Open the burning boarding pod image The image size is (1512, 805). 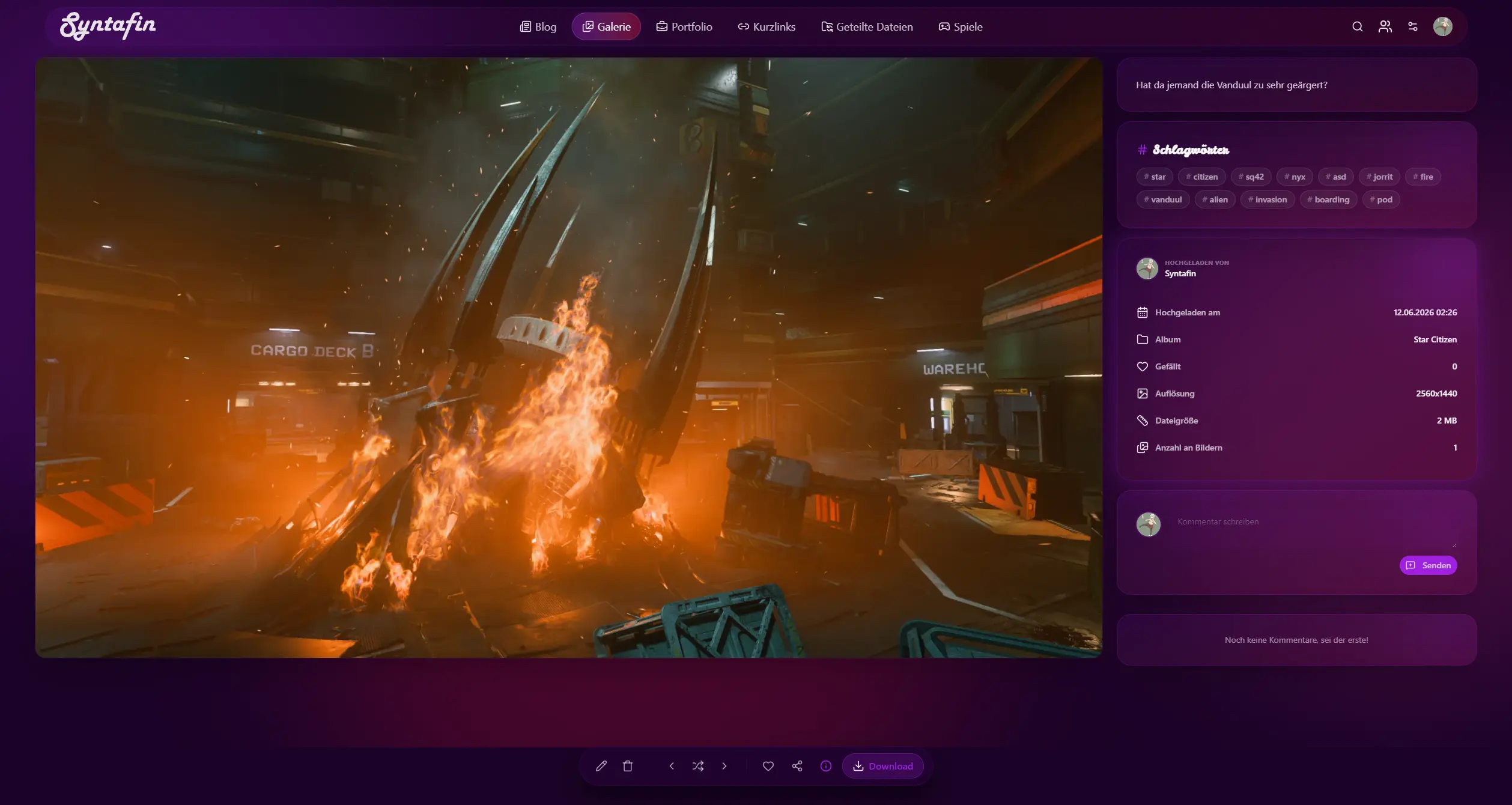(x=568, y=357)
